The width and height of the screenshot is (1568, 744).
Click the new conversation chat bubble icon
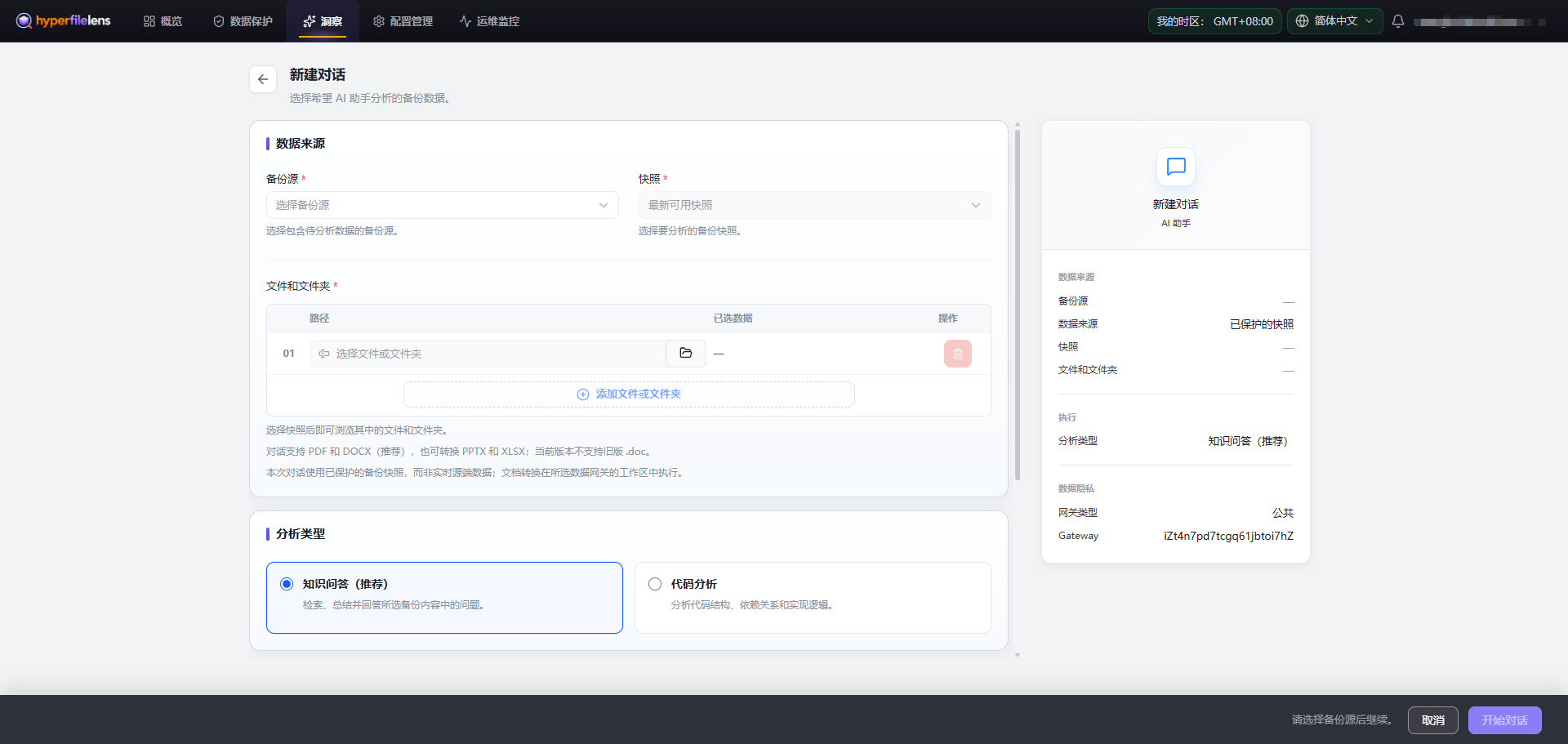pos(1176,167)
